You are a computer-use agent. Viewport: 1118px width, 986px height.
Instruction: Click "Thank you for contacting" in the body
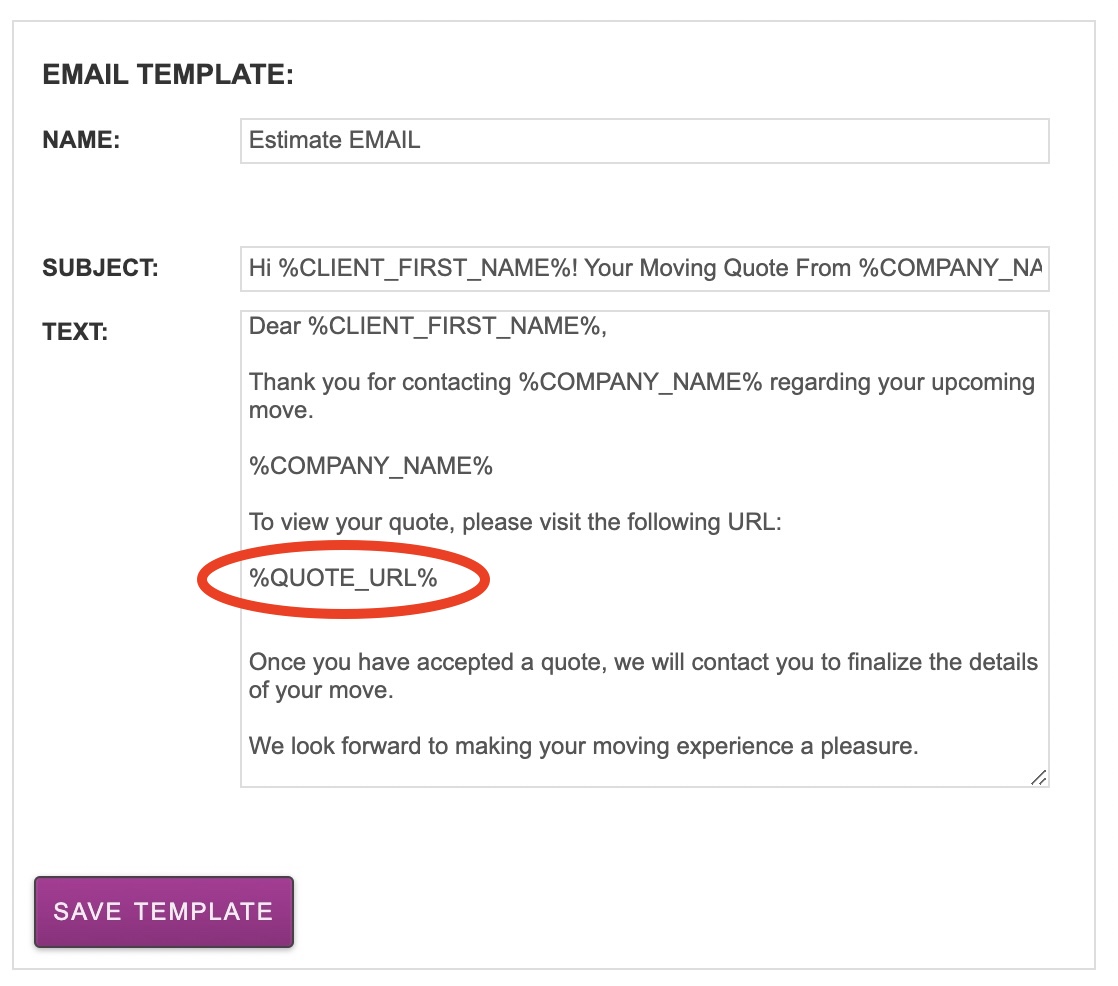(380, 383)
